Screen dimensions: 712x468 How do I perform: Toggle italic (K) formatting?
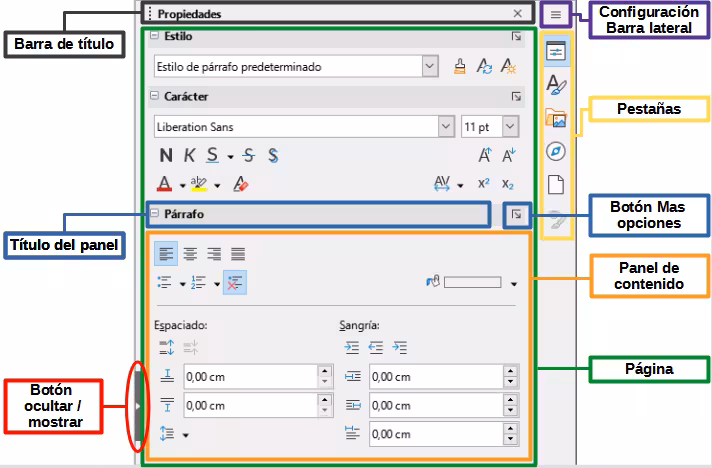189,156
